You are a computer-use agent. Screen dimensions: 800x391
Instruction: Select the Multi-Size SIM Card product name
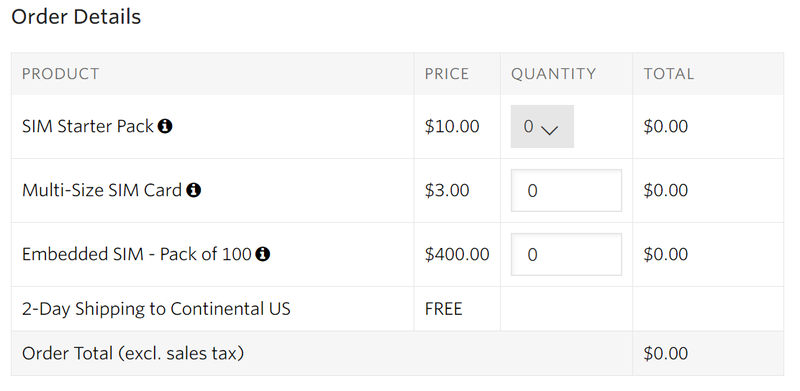[102, 190]
